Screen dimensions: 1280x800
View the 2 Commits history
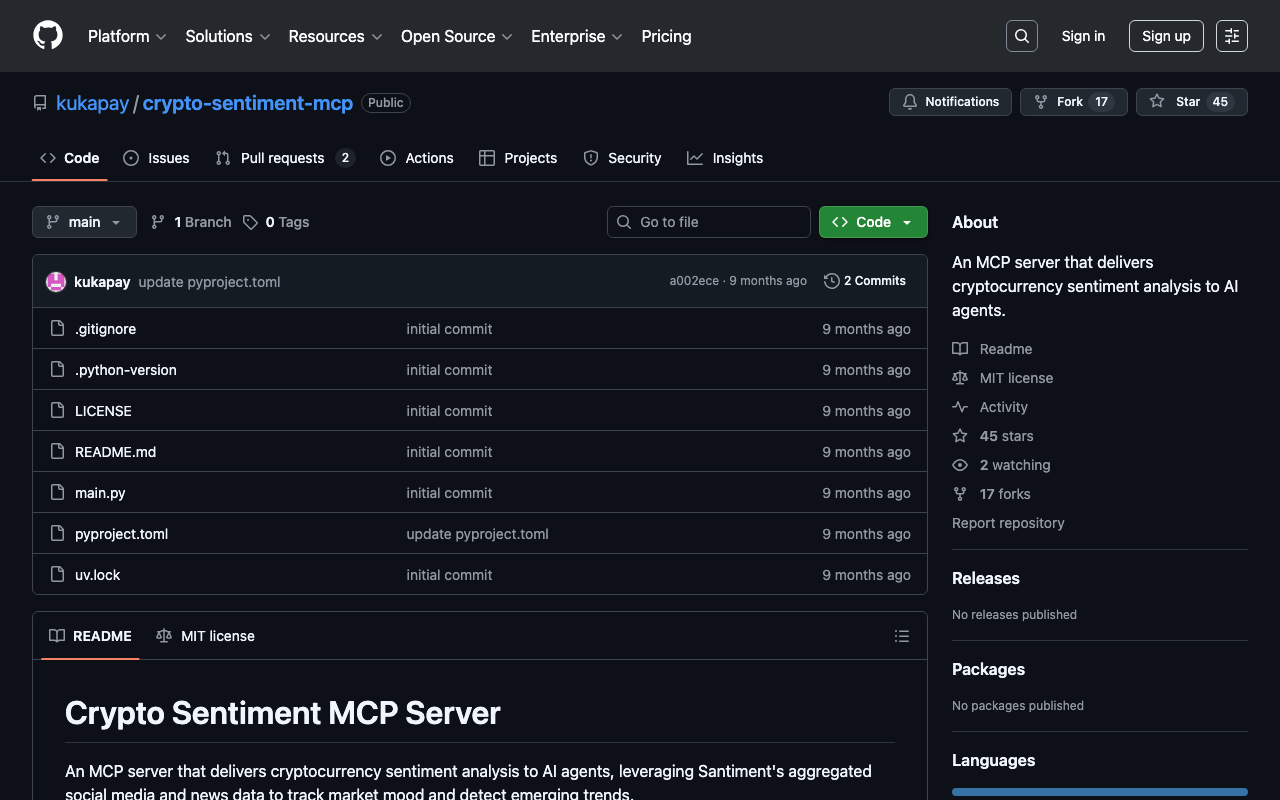(865, 281)
